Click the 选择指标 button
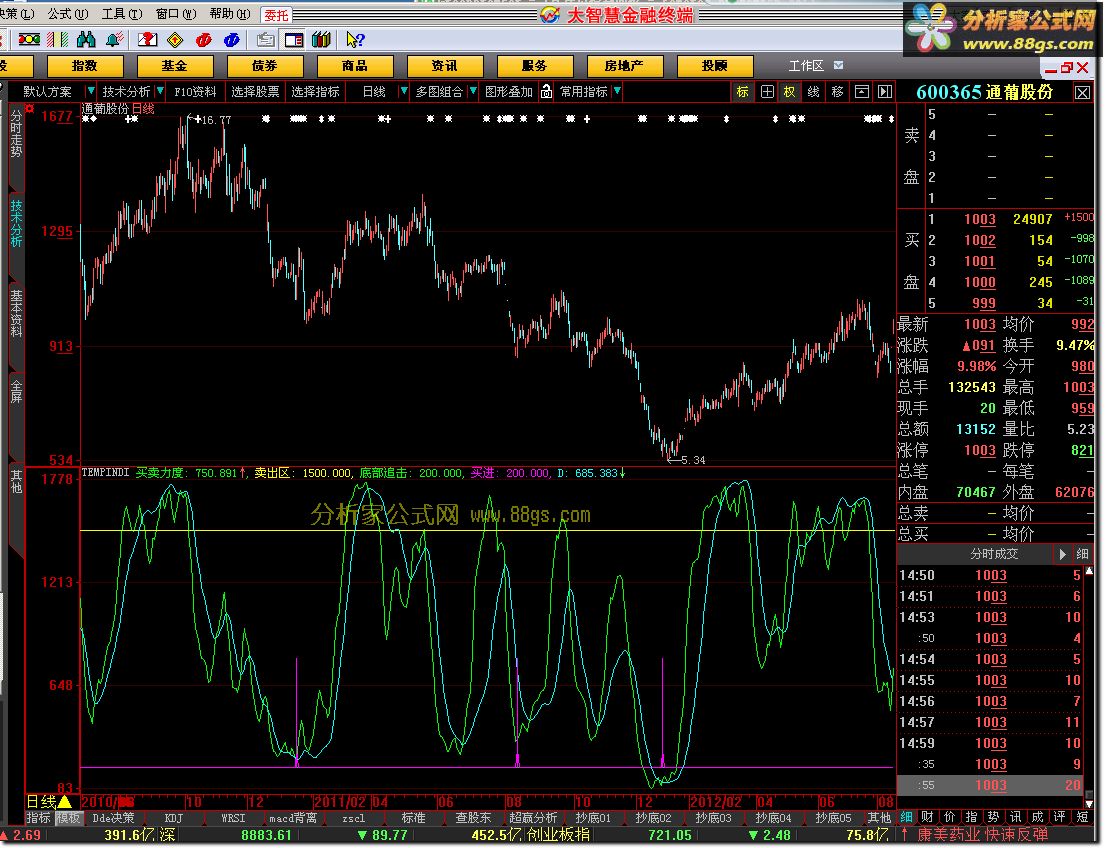Viewport: 1105px width, 848px height. tap(315, 92)
